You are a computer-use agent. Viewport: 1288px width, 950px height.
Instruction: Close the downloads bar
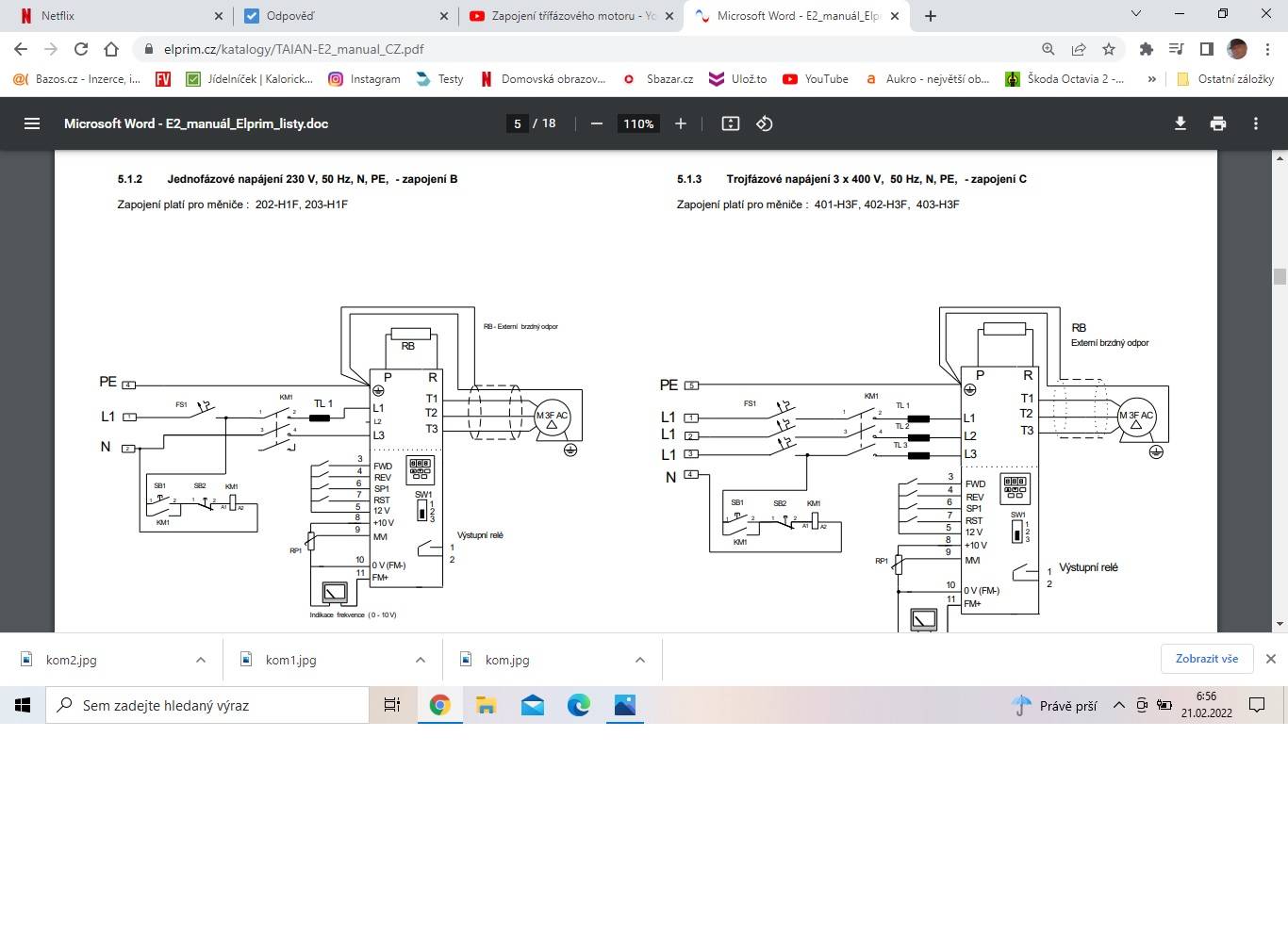1271,659
